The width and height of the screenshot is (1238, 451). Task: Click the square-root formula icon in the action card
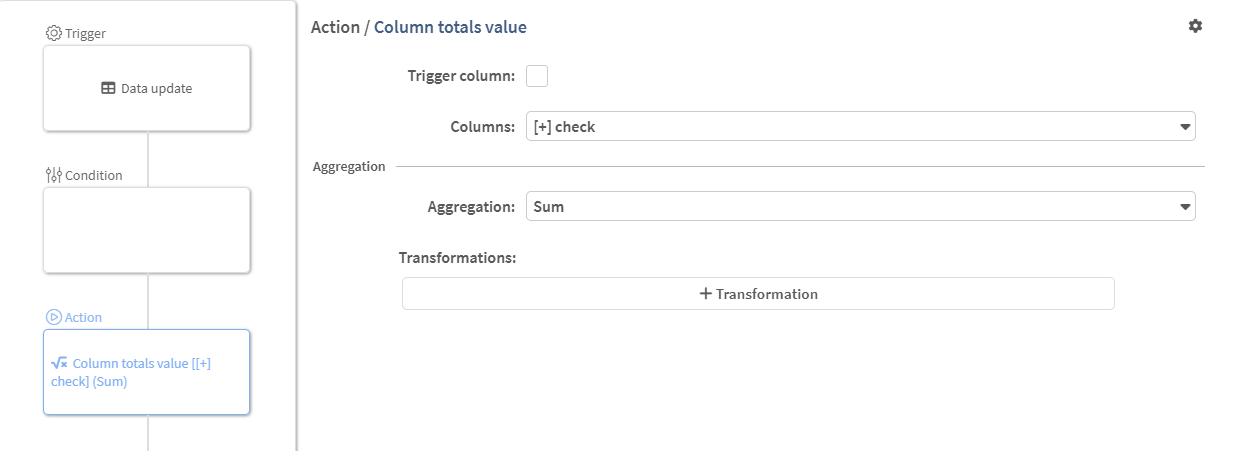pos(59,364)
